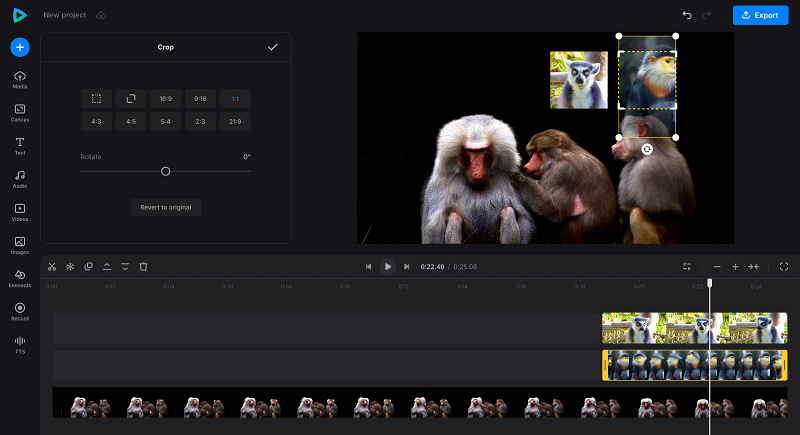Viewport: 800px width, 435px height.
Task: Open the Images sidebar panel
Action: 20,246
